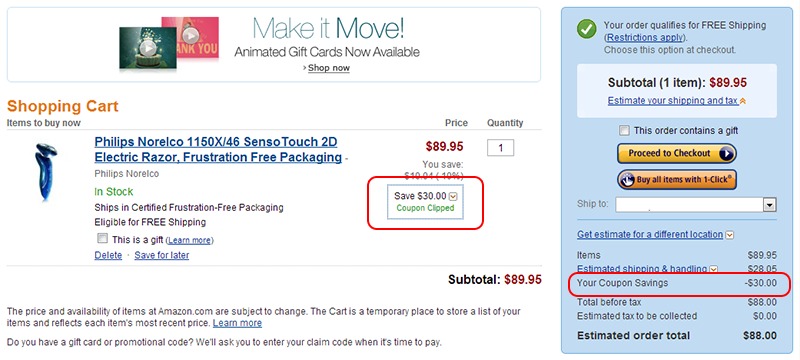Click the Philips Norelco razor product image
The width and height of the screenshot is (800, 360).
45,171
